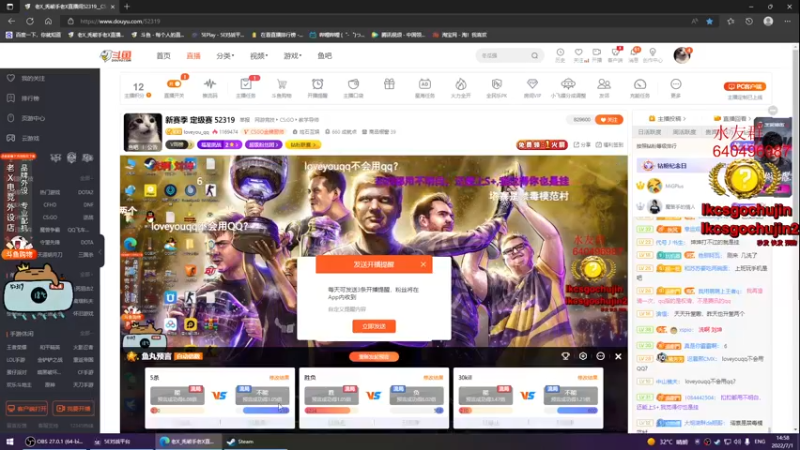The image size is (800, 450).
Task: Open OBS from the Windows taskbar
Action: 54,441
